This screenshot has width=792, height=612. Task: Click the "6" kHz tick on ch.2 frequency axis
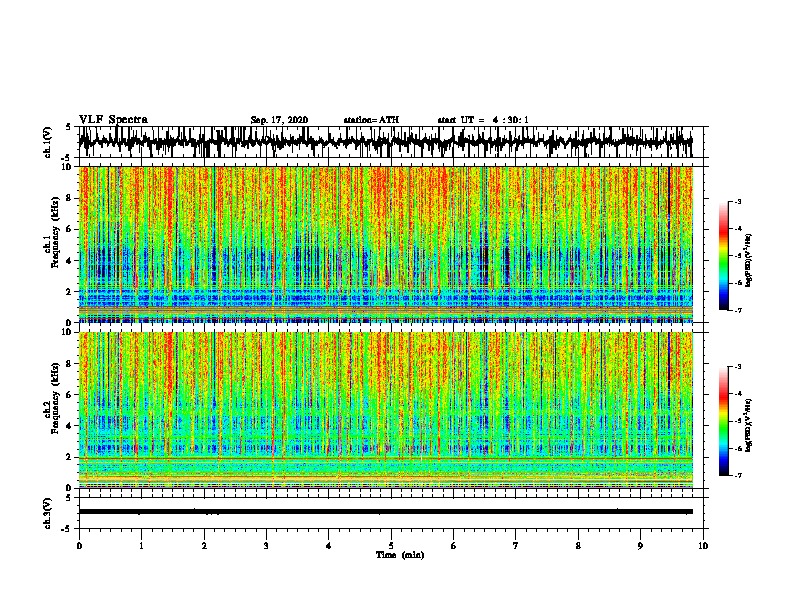point(70,395)
